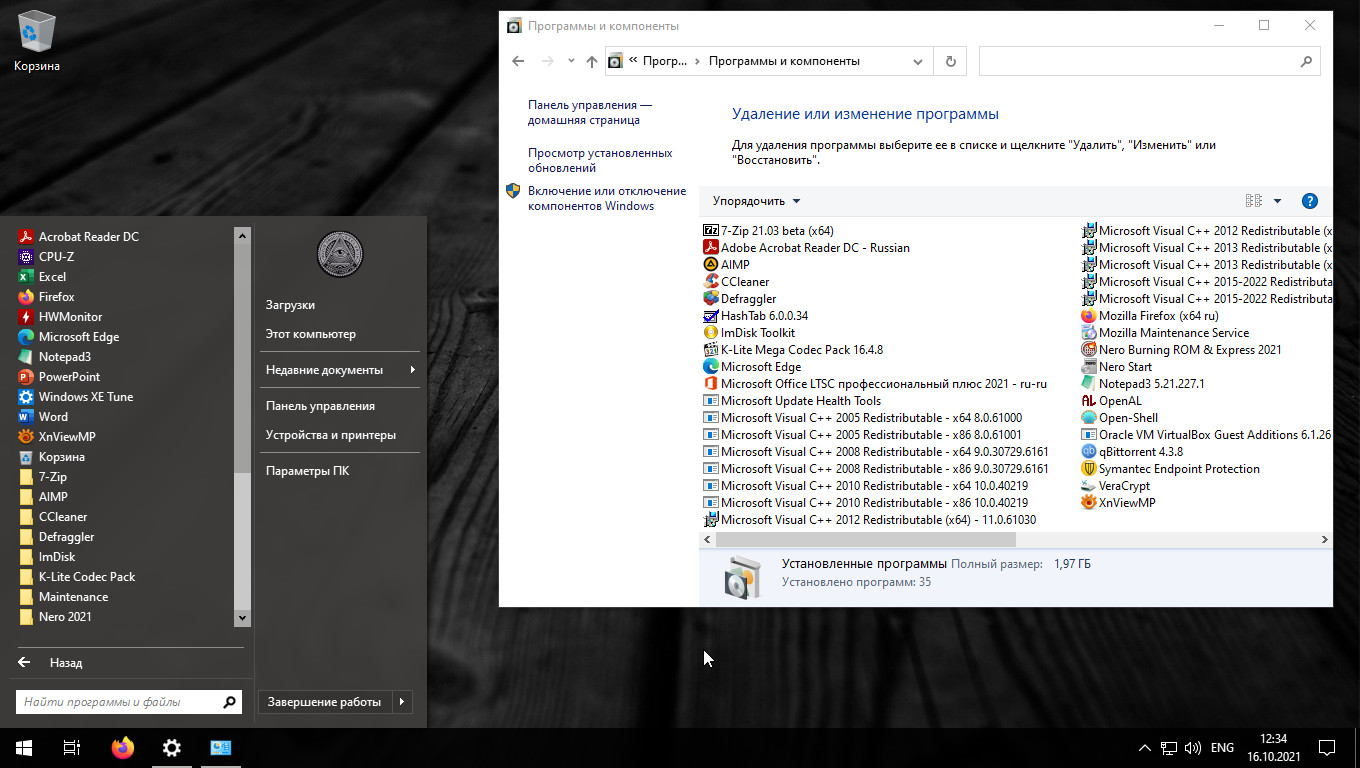
Task: Select Microsoft Office LTSC 2021 ru-ru entry
Action: click(874, 384)
